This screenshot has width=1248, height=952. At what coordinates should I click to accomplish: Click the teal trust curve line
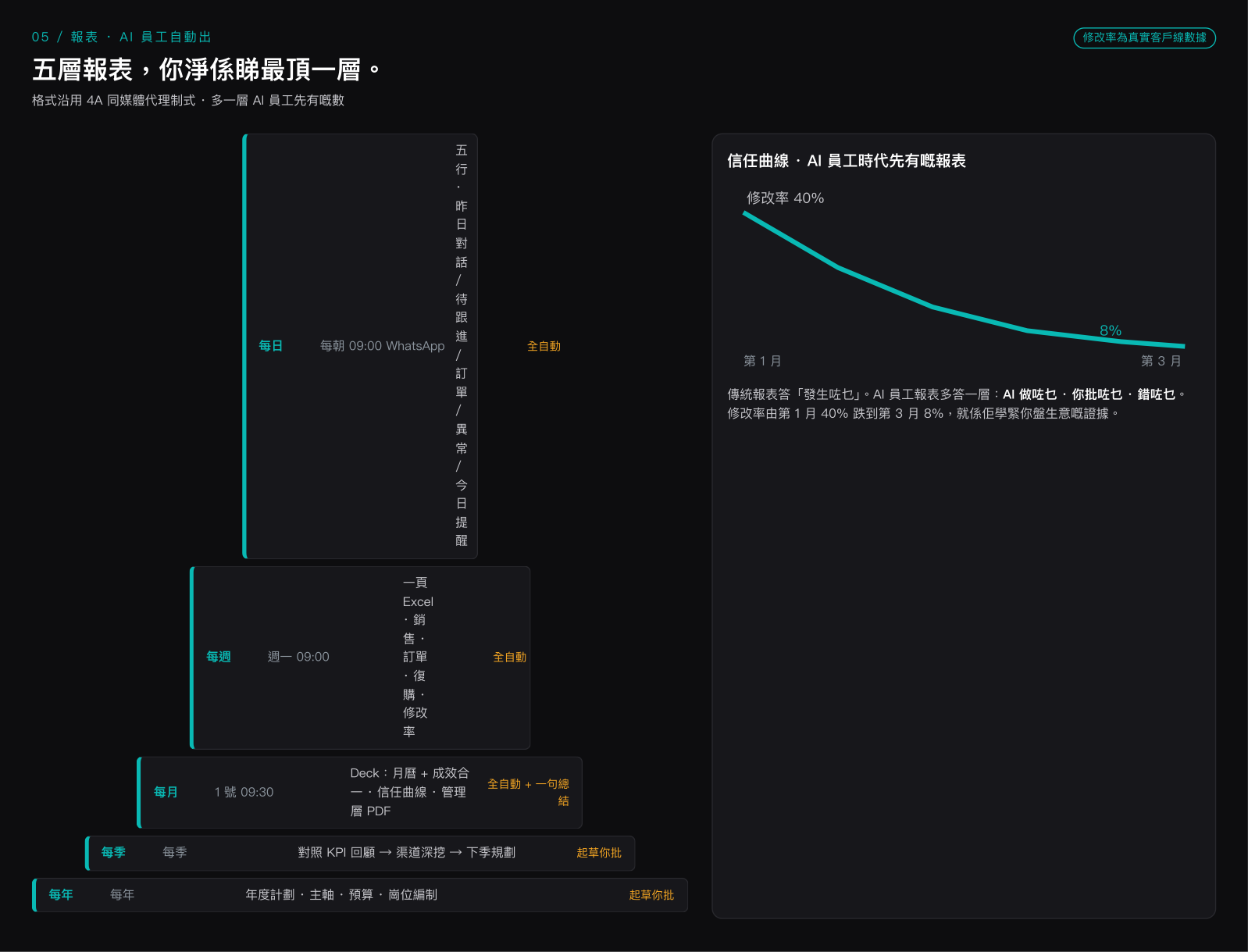[933, 306]
